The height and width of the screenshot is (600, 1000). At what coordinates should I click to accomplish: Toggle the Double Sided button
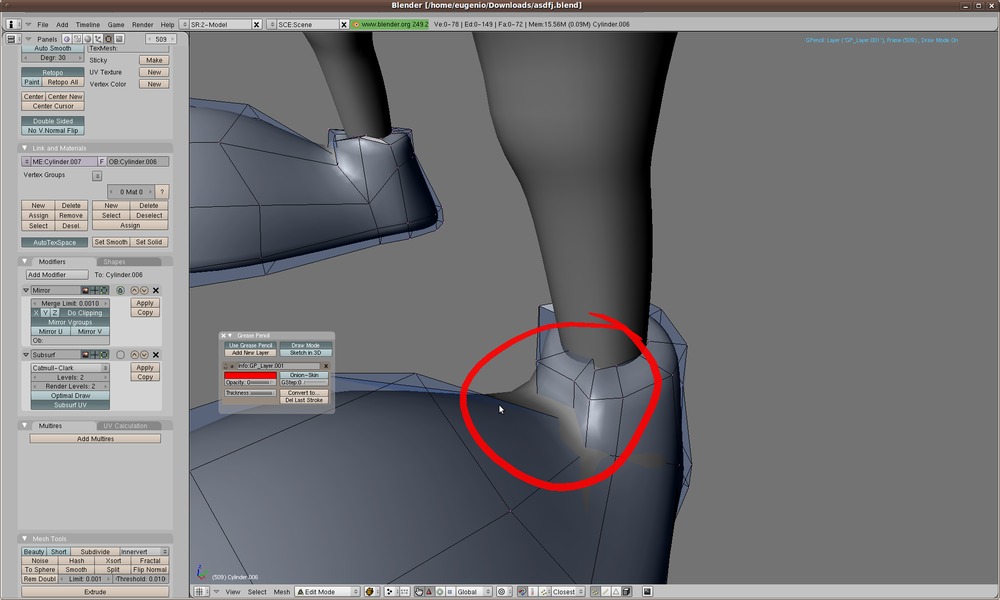(x=53, y=121)
